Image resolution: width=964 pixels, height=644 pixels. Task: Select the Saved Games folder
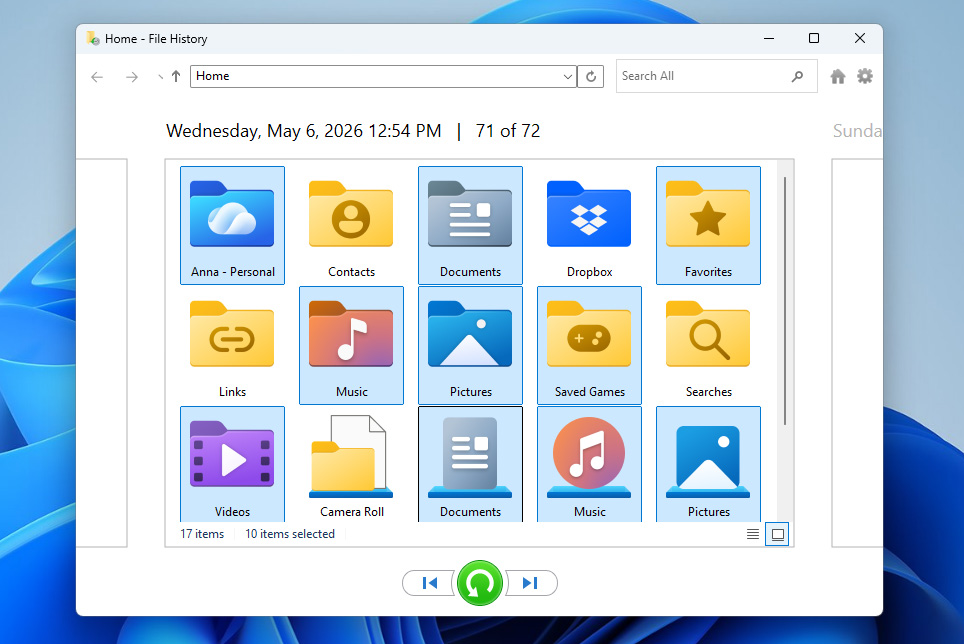[x=589, y=345]
